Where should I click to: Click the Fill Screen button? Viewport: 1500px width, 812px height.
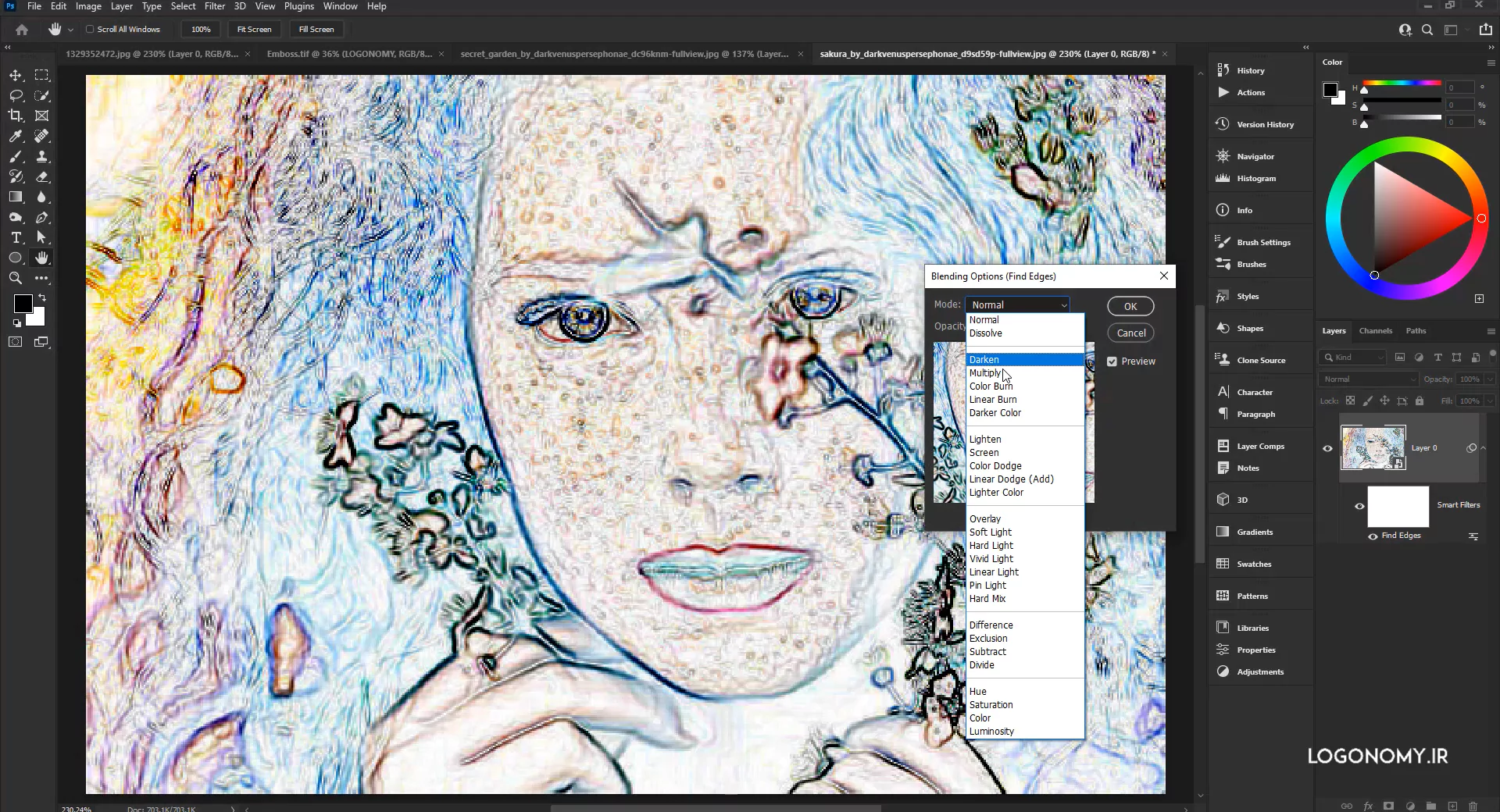tap(316, 30)
